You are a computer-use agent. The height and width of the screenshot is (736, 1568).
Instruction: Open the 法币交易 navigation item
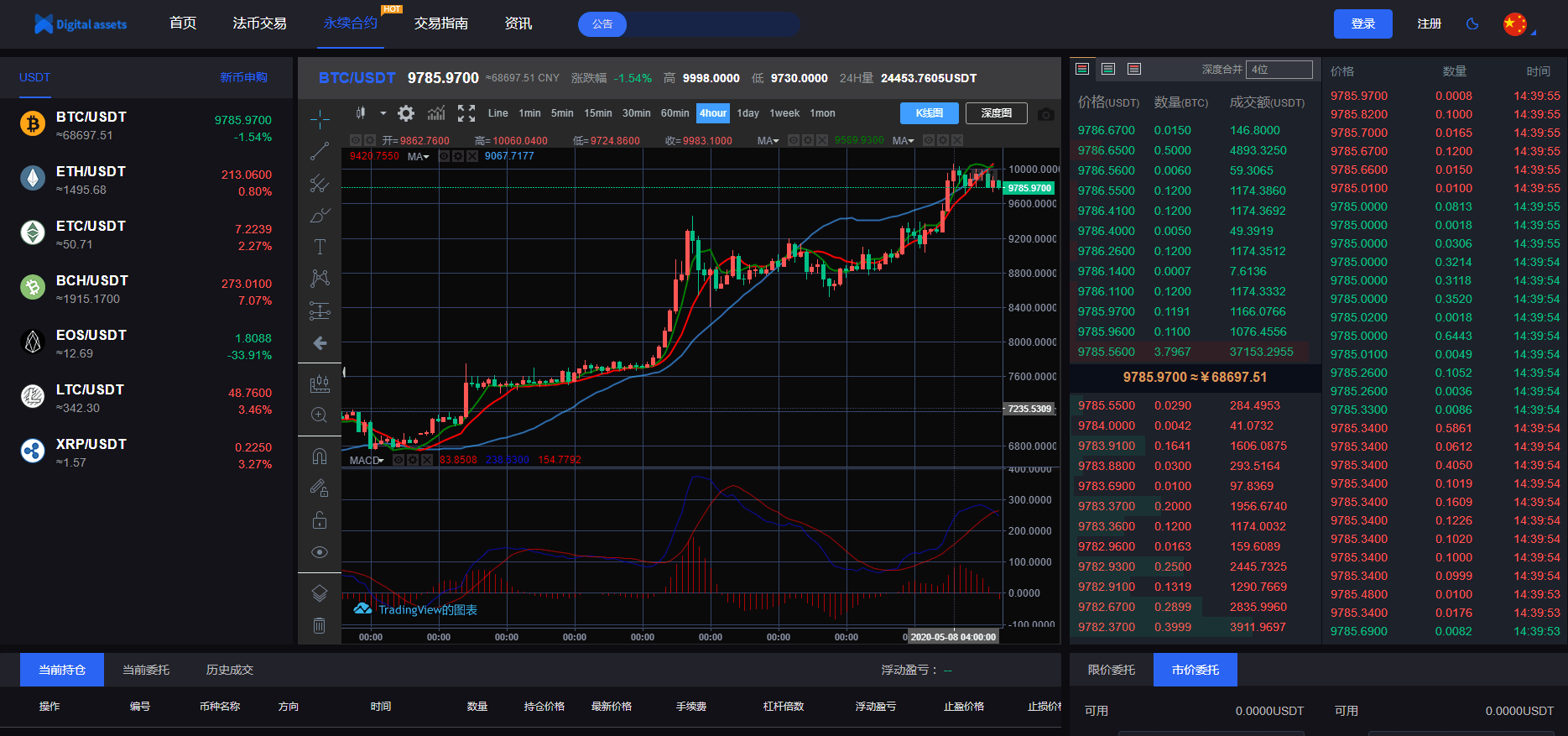[x=260, y=23]
